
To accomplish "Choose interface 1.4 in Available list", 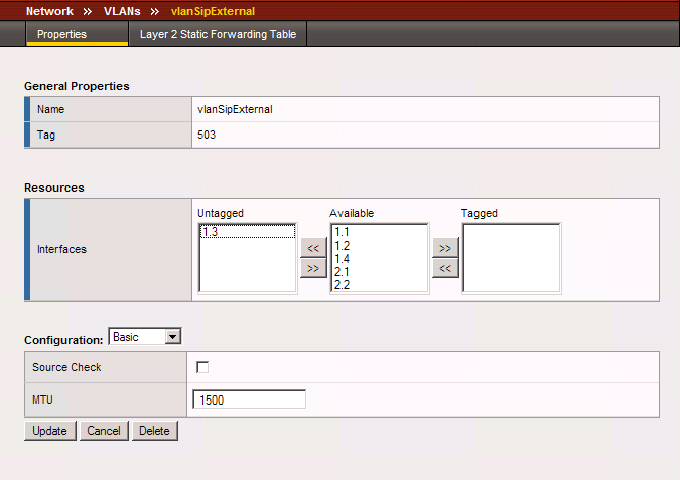I will pos(342,258).
